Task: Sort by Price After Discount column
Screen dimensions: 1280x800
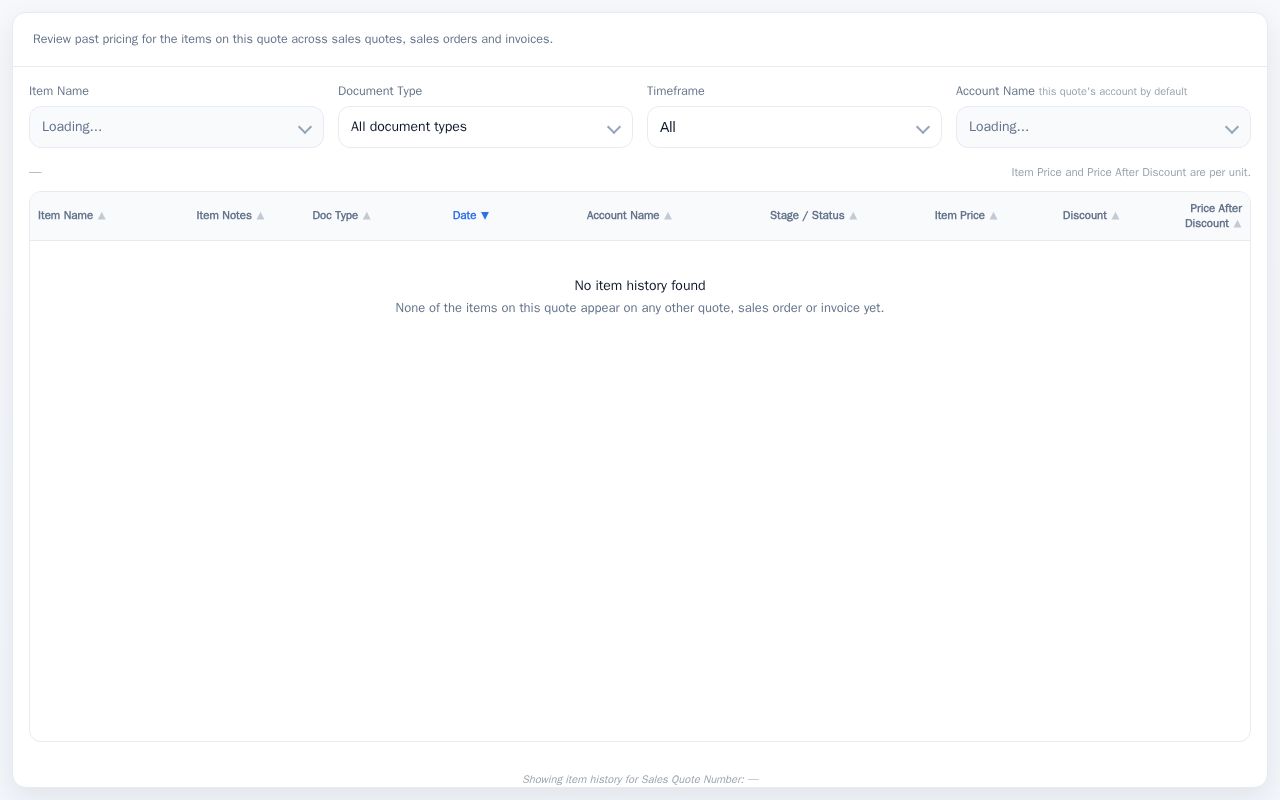Action: coord(1213,216)
